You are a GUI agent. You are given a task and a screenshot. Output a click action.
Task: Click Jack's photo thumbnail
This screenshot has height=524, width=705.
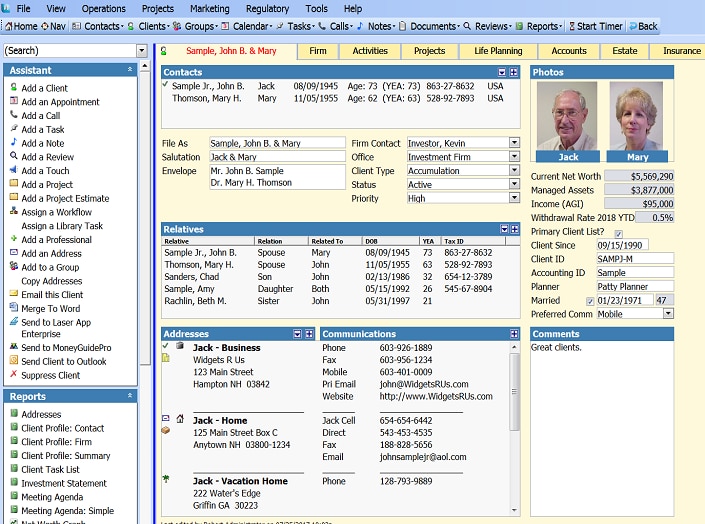pyautogui.click(x=567, y=116)
